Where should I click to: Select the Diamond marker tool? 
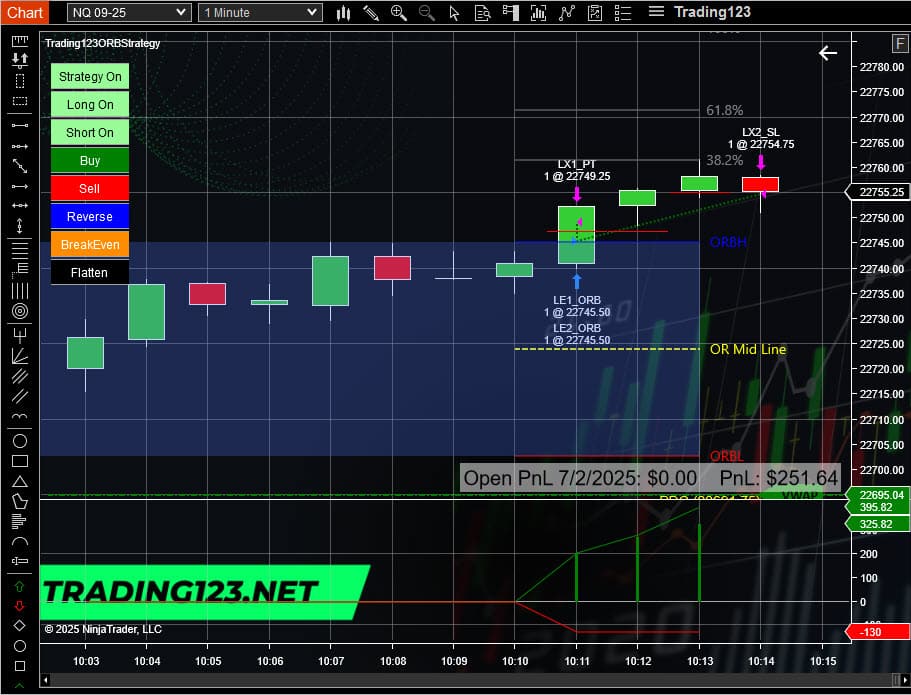coord(19,626)
